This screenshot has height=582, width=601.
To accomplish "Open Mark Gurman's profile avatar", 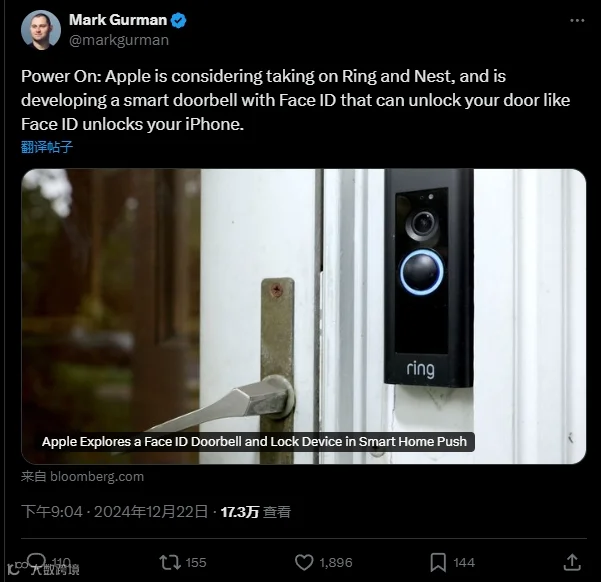I will point(41,30).
